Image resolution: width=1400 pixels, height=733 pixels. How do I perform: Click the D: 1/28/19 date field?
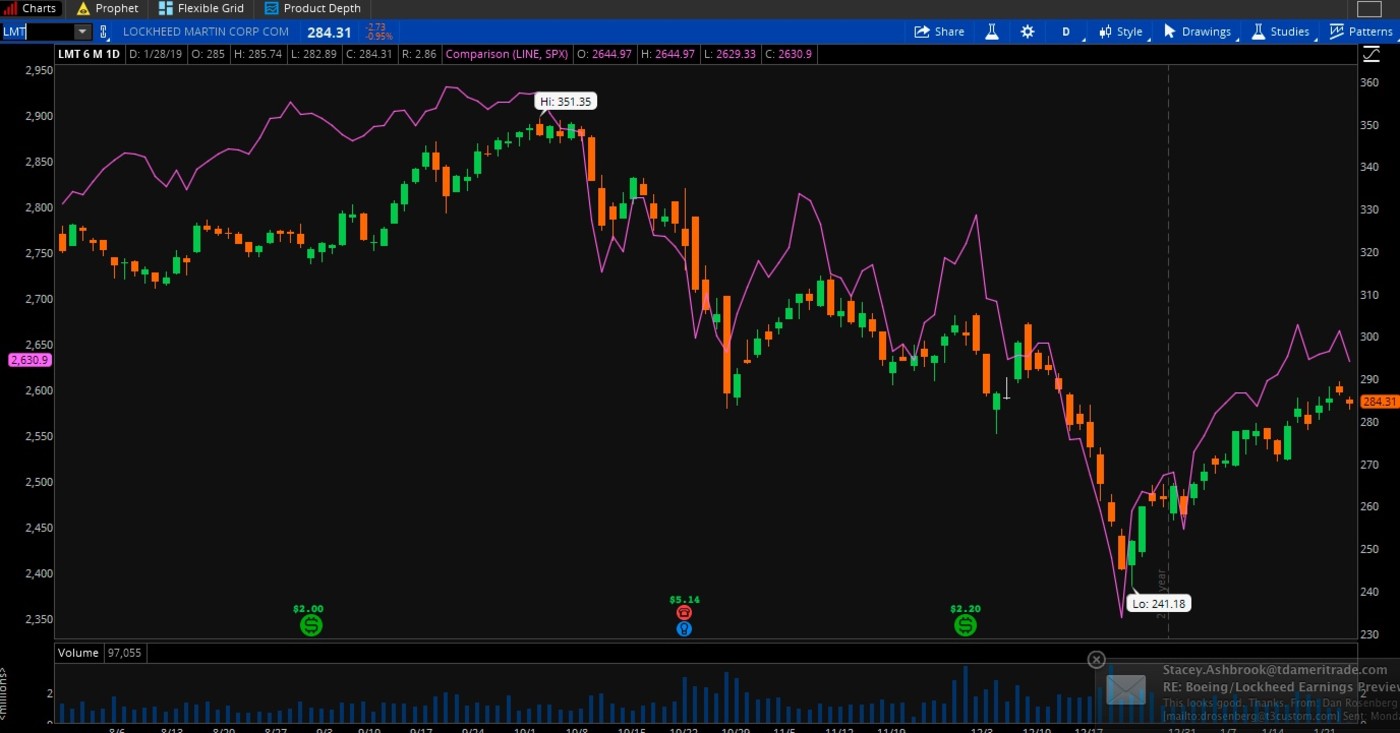point(156,54)
